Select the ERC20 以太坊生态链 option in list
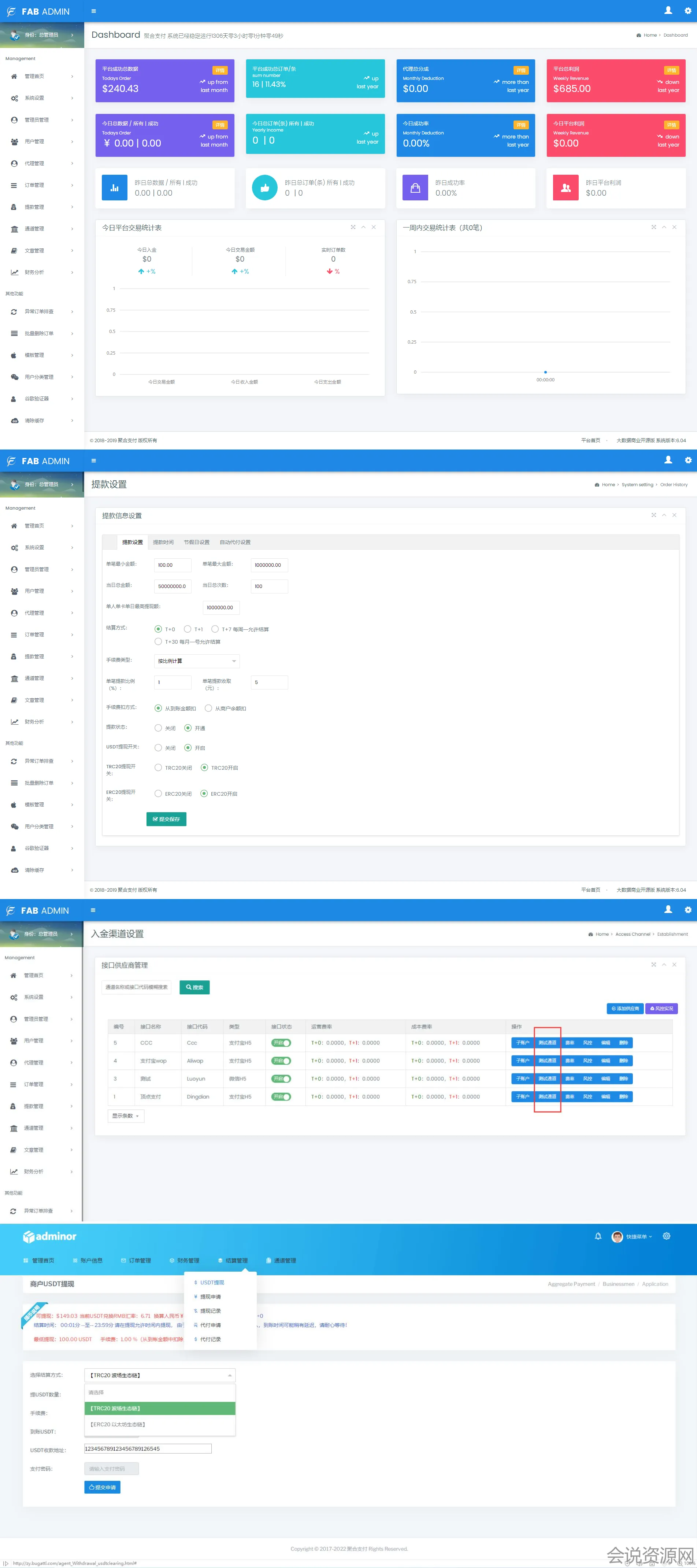Screen dimensions: 697x1568 pos(159,1424)
